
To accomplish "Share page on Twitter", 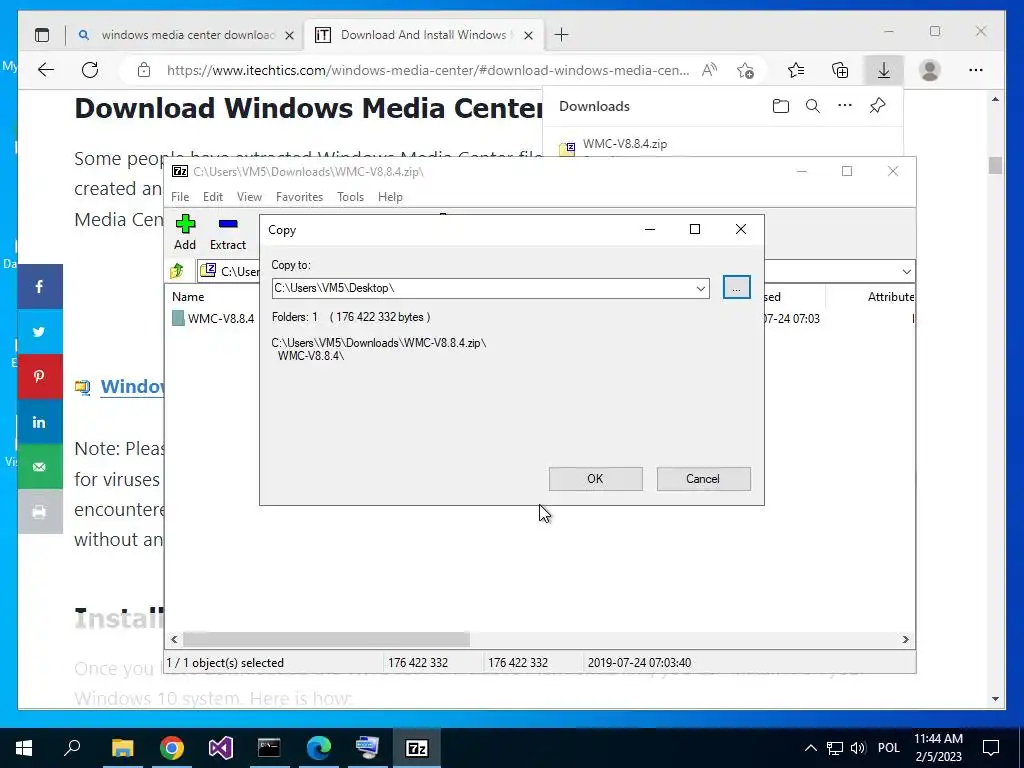I will click(40, 332).
